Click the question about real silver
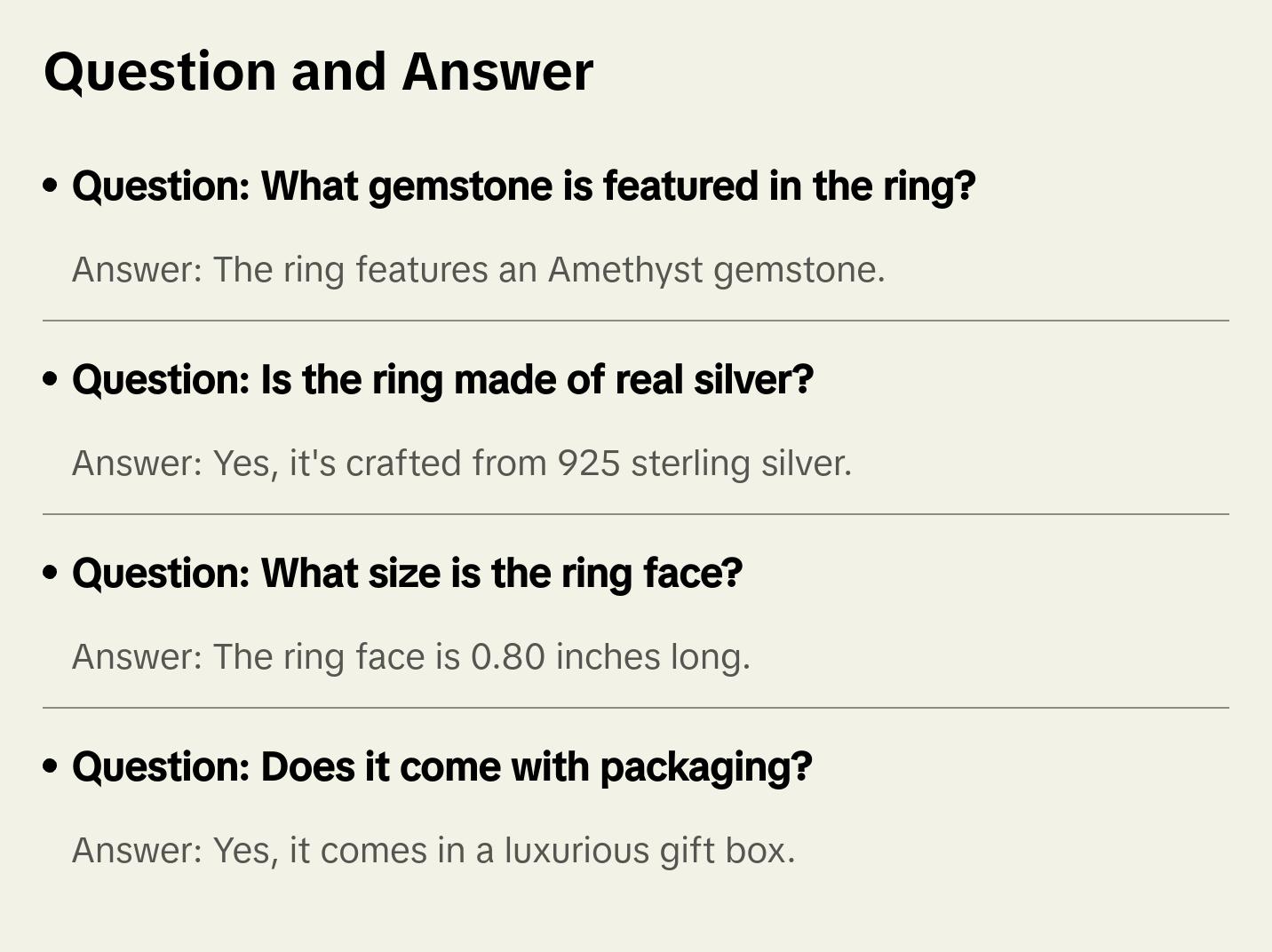The image size is (1272, 952). coord(442,380)
